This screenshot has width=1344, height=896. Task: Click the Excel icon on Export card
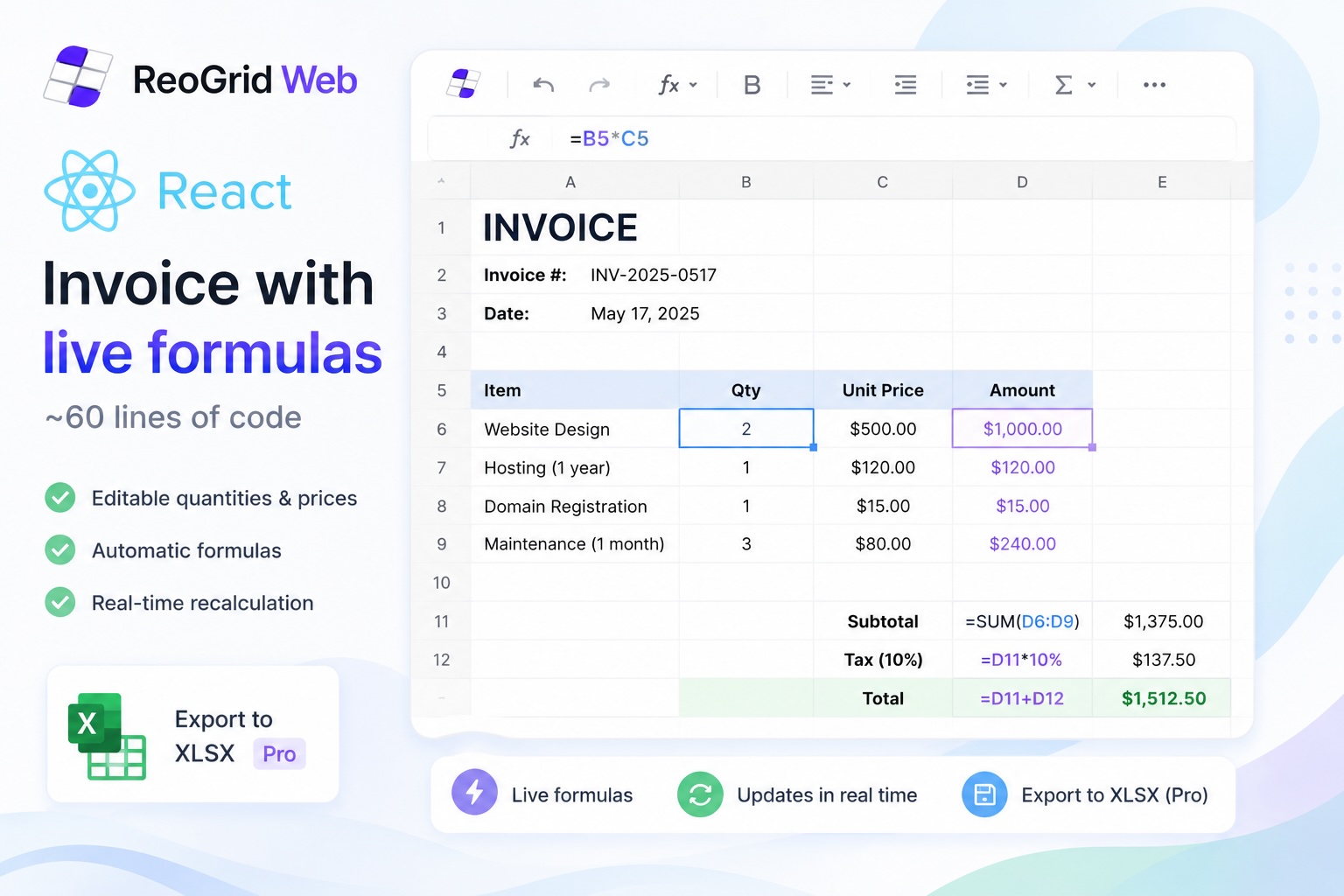click(107, 736)
